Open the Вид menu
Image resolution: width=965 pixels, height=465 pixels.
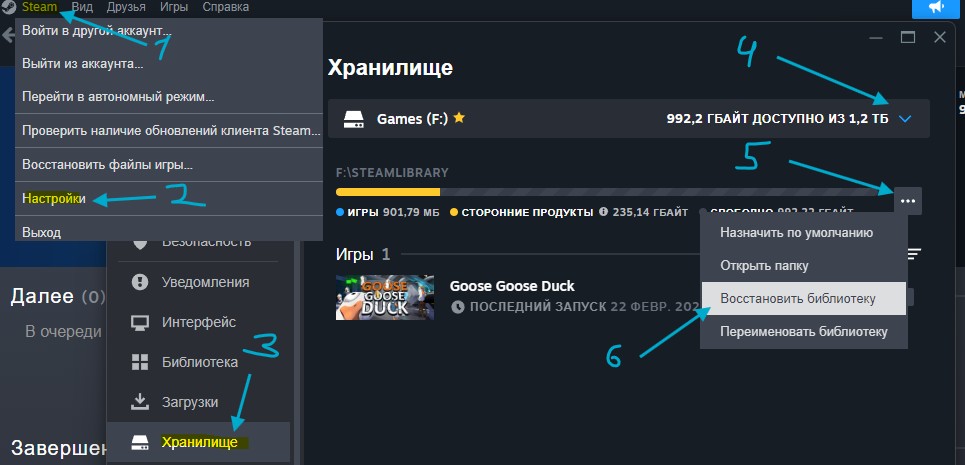[x=82, y=7]
